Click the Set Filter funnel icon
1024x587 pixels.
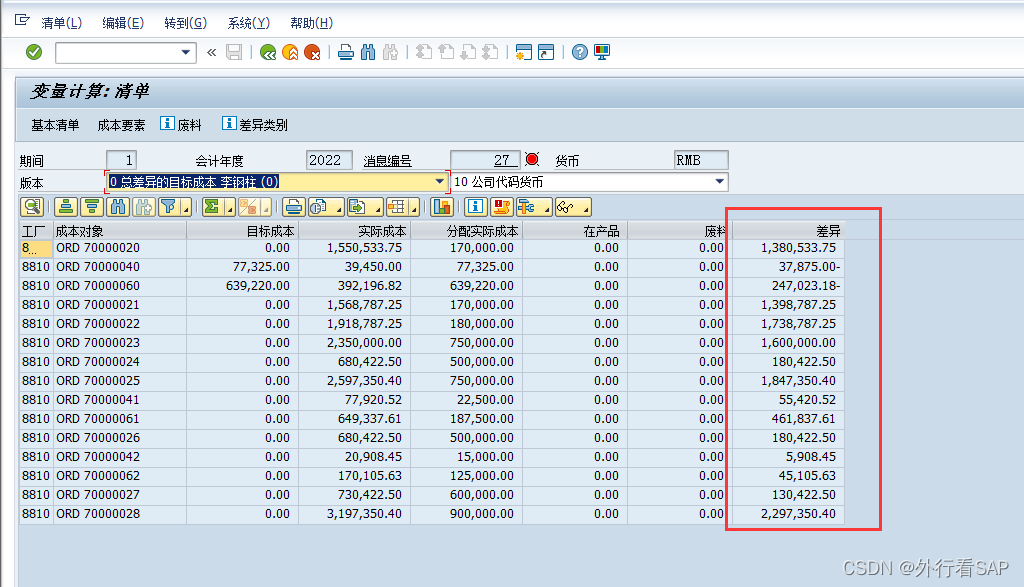169,207
